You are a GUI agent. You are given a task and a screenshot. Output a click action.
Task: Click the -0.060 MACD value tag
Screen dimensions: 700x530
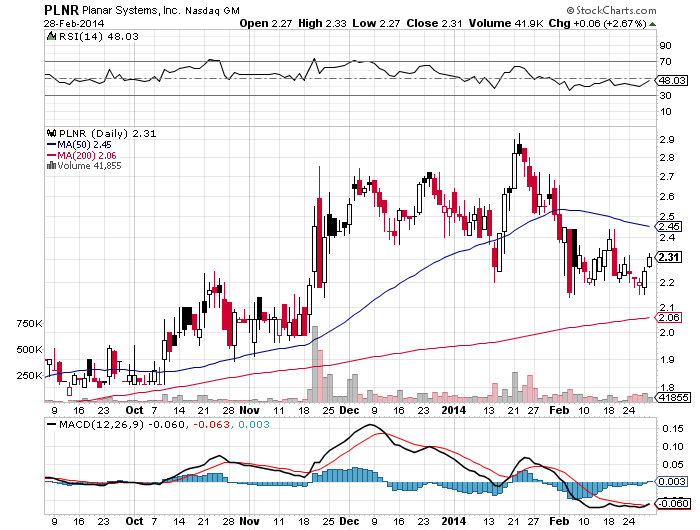(x=673, y=504)
